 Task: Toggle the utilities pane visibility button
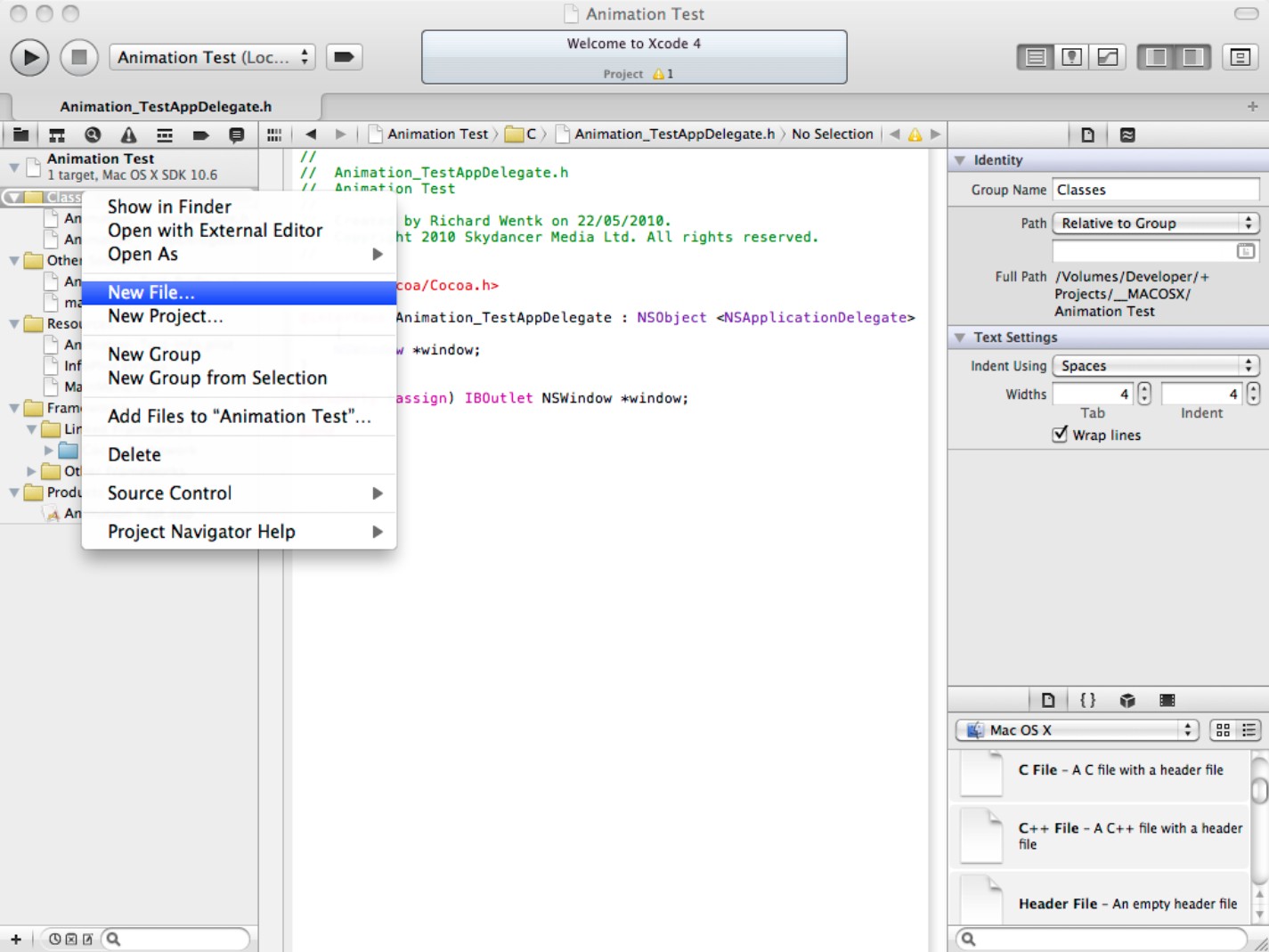click(1192, 57)
